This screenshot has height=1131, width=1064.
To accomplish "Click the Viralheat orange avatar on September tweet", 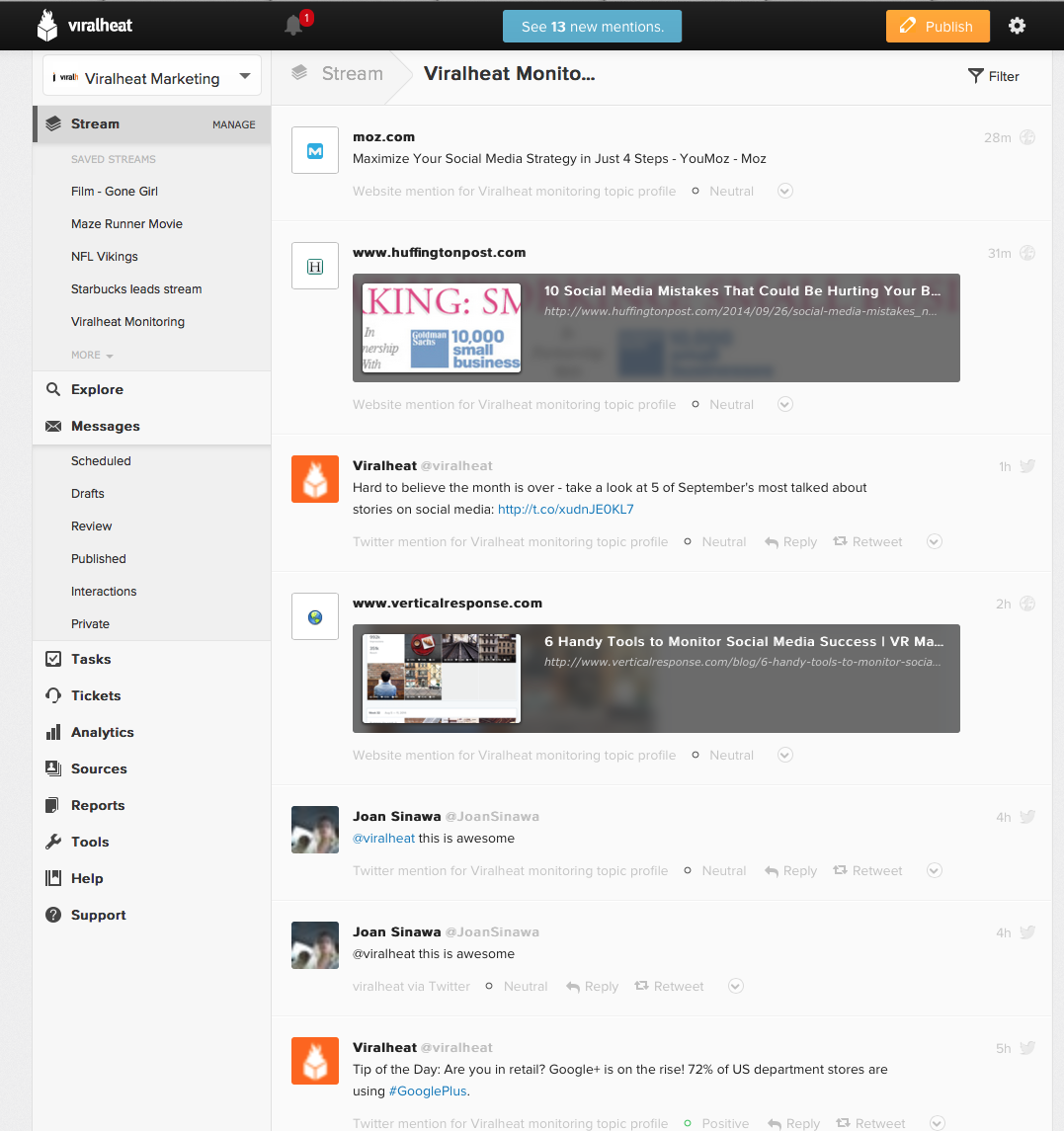I will 315,479.
